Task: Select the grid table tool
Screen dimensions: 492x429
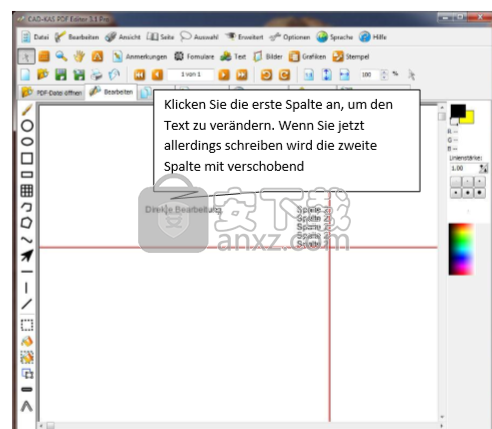Action: point(27,191)
